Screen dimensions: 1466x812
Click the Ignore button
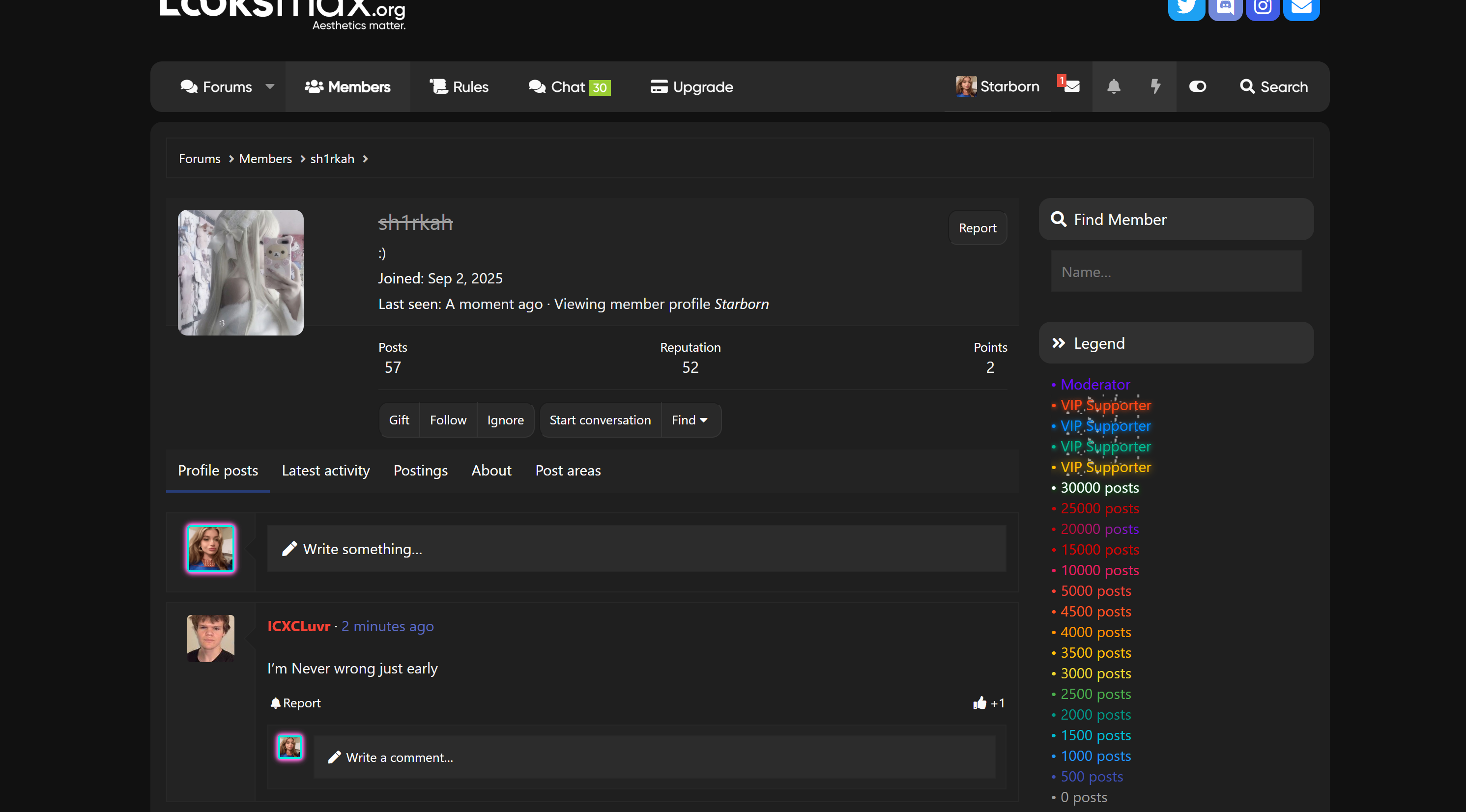coord(505,420)
